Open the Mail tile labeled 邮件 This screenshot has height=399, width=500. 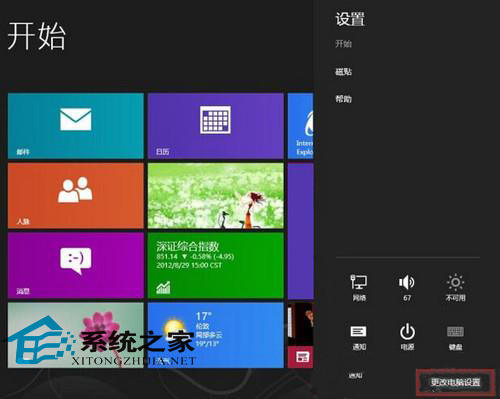pos(76,126)
